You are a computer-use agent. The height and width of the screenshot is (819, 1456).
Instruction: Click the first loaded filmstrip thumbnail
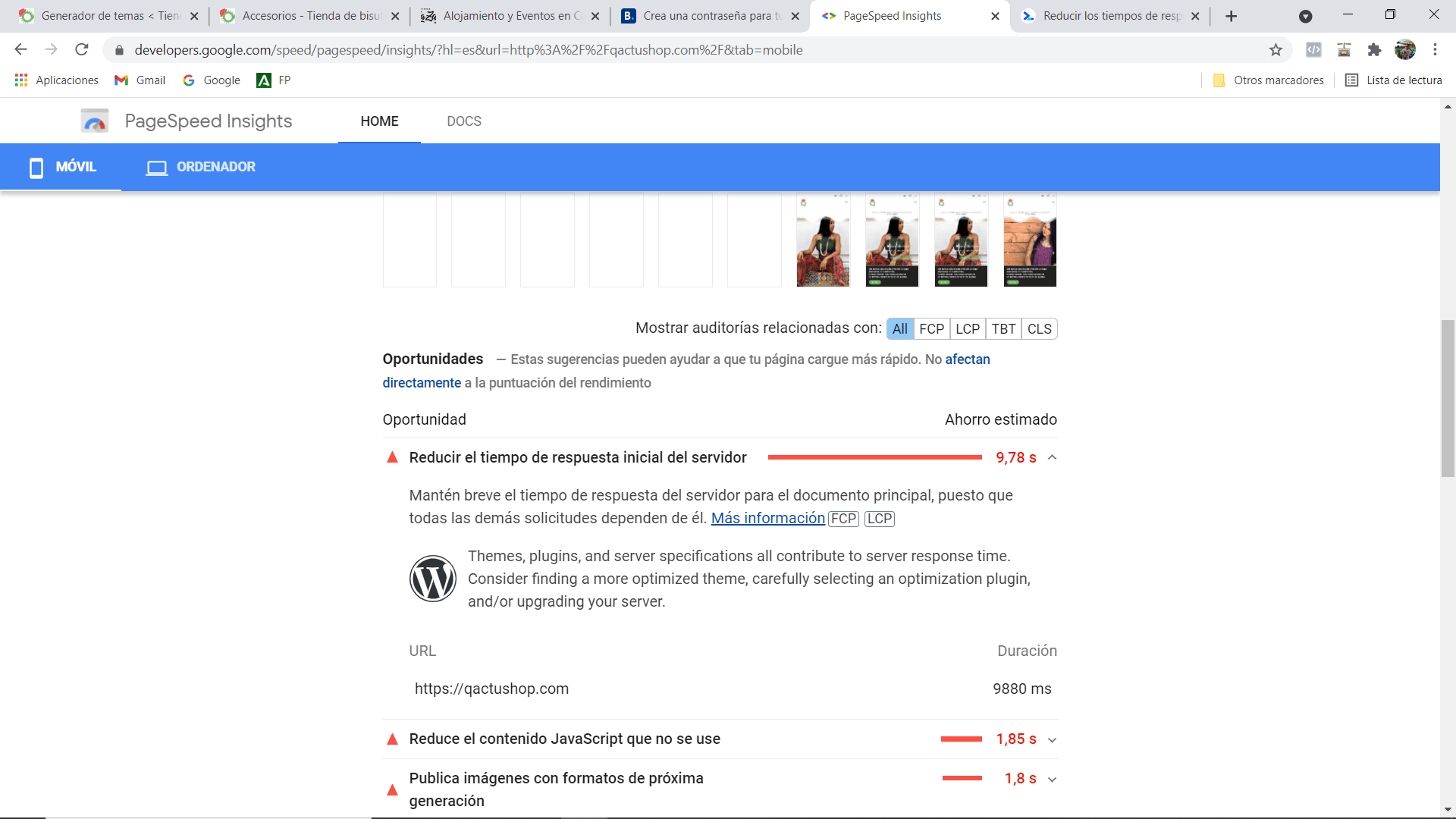[823, 240]
